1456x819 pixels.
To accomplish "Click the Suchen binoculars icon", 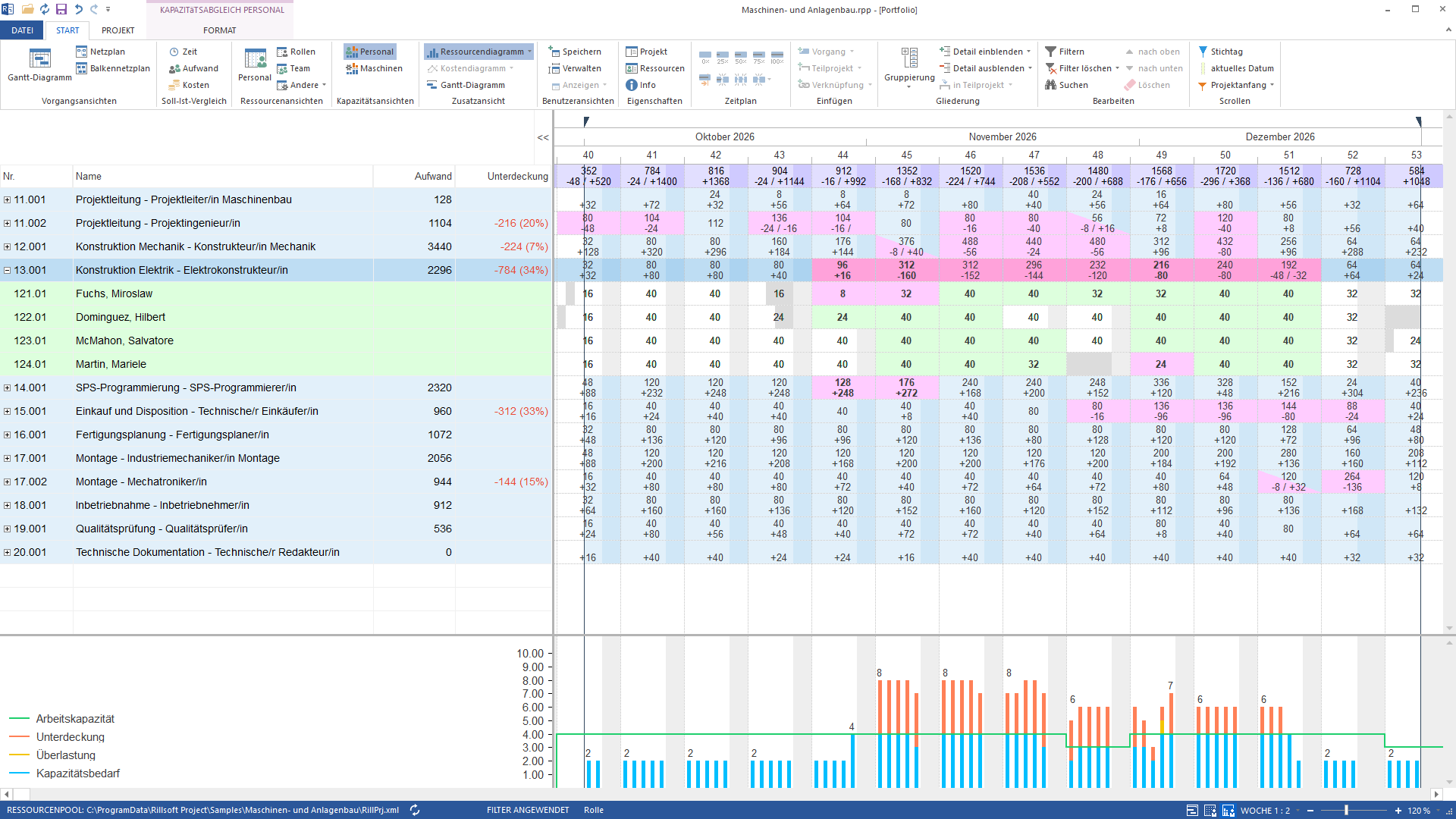I will click(1050, 85).
